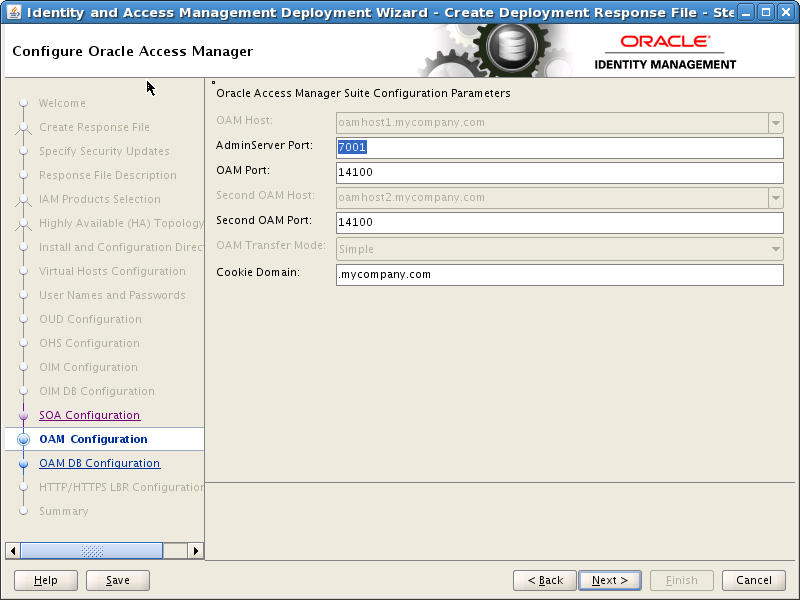Click the OAM Configuration active step circle

(23, 439)
